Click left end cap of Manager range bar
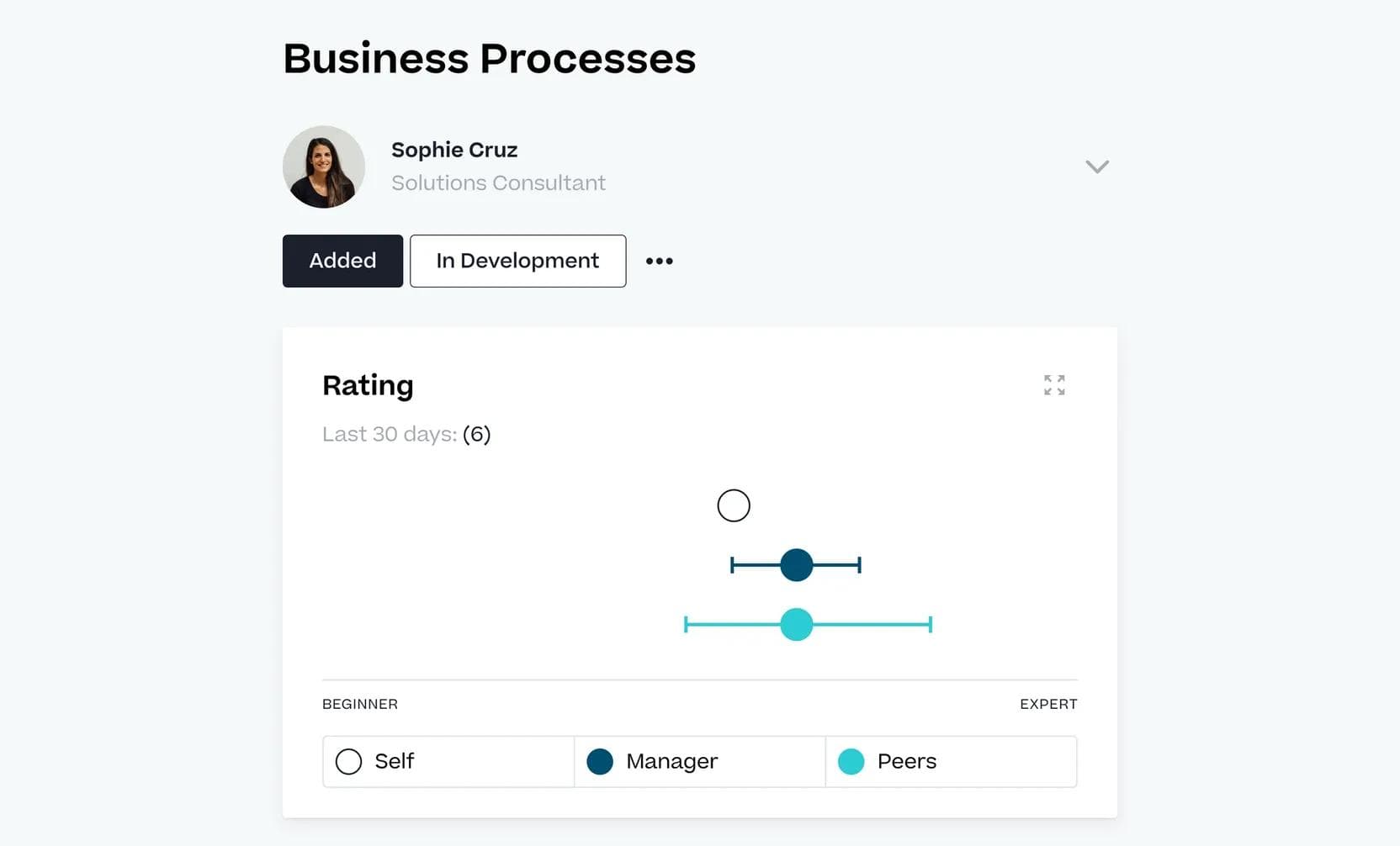Image resolution: width=1400 pixels, height=846 pixels. 732,565
